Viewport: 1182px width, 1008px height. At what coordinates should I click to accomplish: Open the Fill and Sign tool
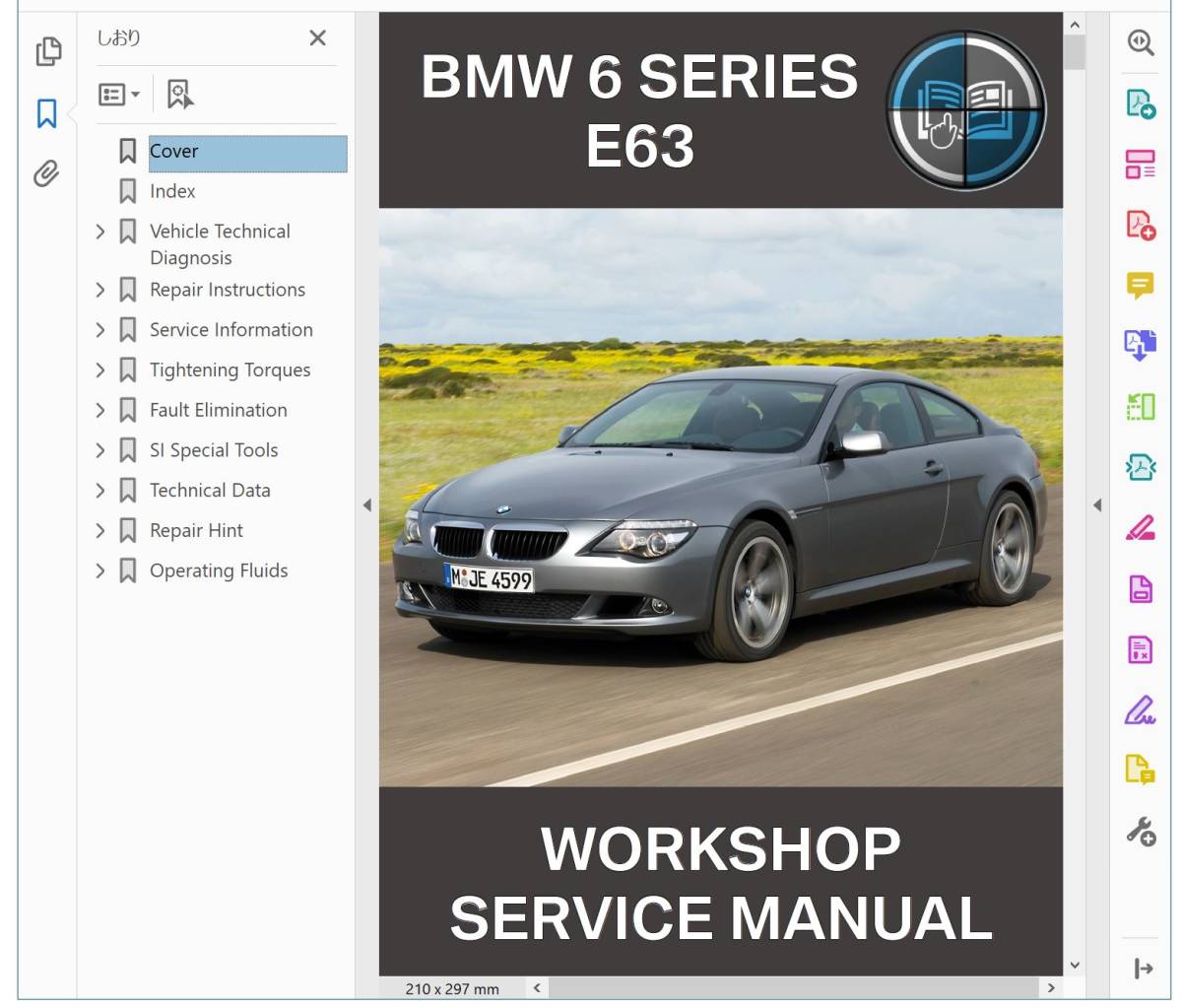[x=1141, y=709]
